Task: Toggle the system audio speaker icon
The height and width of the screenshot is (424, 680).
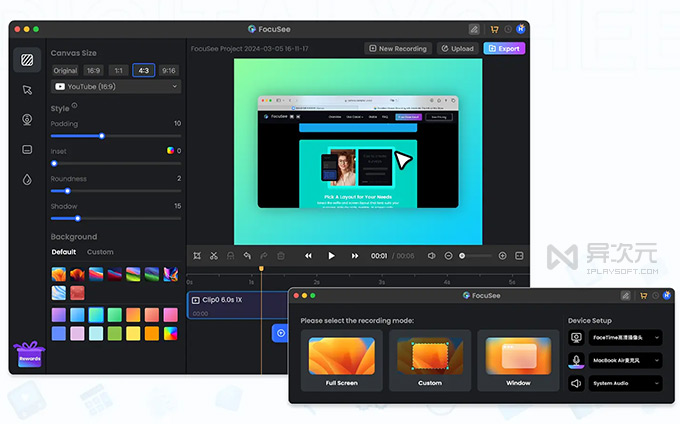Action: pos(576,384)
